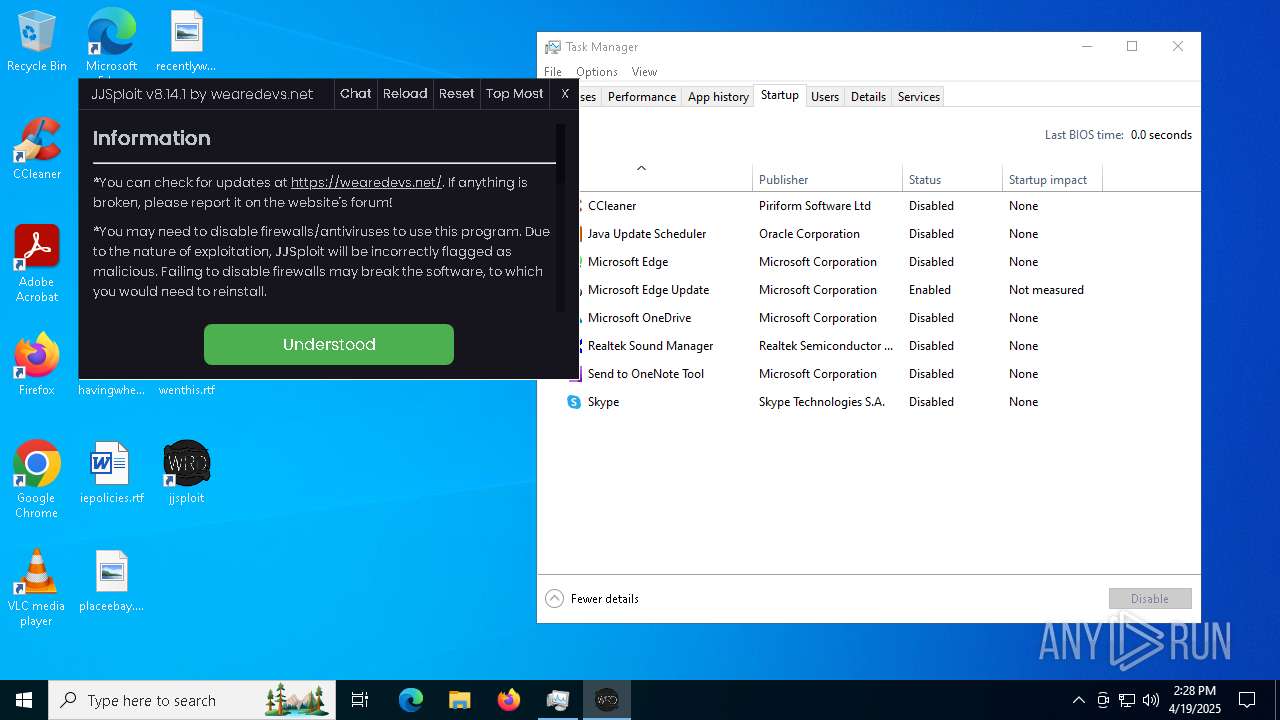Close JJSploit with the X button
Image resolution: width=1280 pixels, height=720 pixels.
(x=565, y=94)
